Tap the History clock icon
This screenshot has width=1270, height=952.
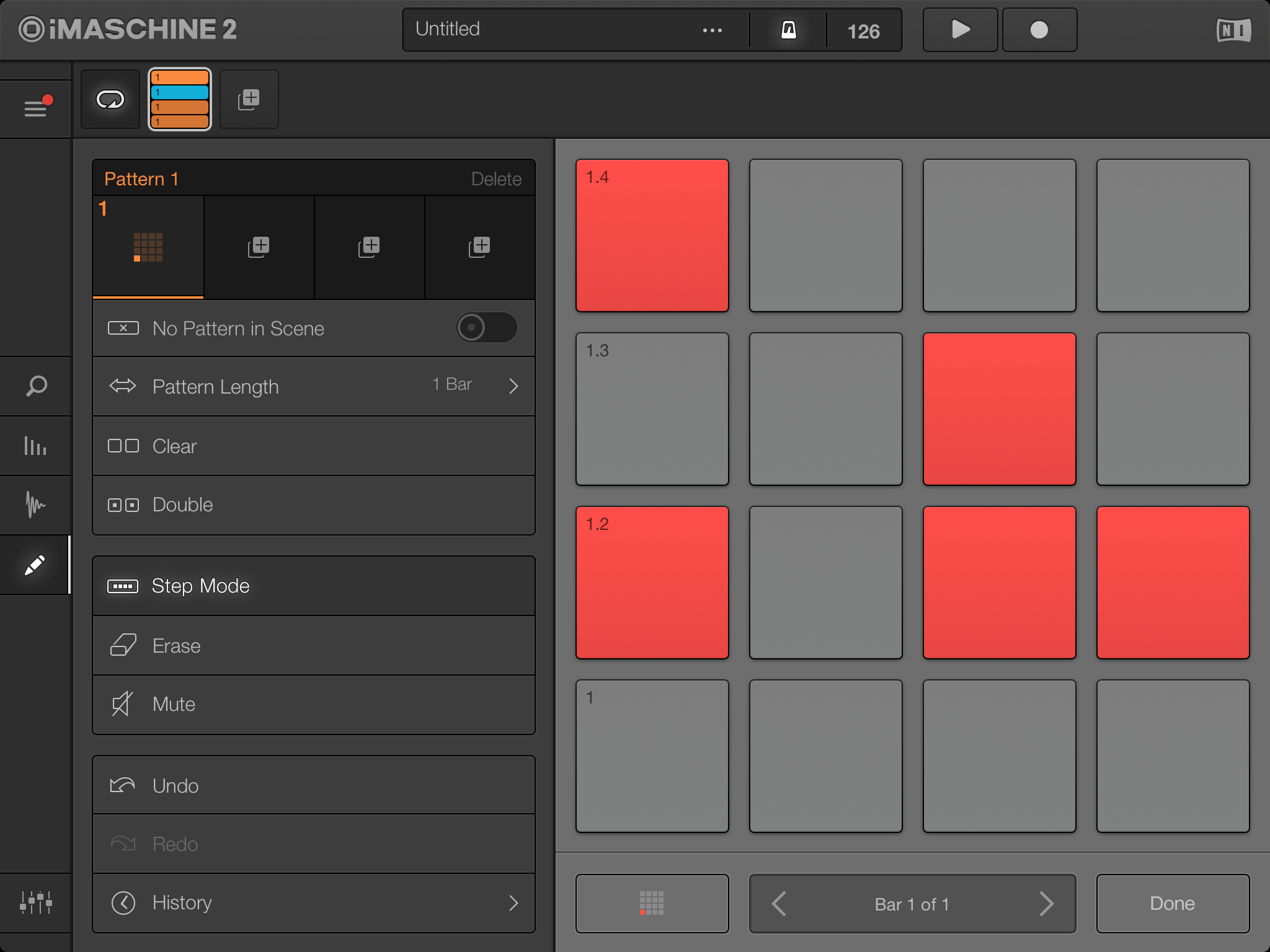(123, 903)
